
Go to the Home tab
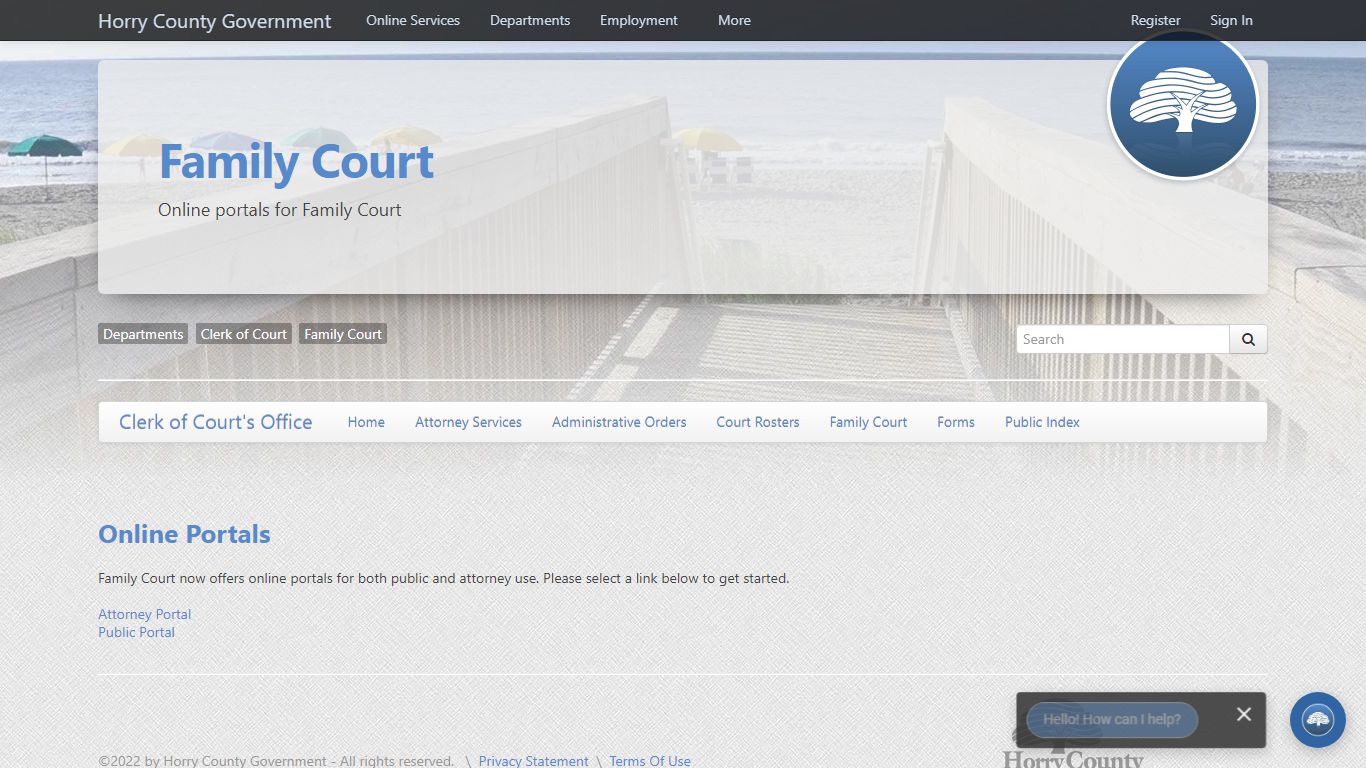point(366,422)
